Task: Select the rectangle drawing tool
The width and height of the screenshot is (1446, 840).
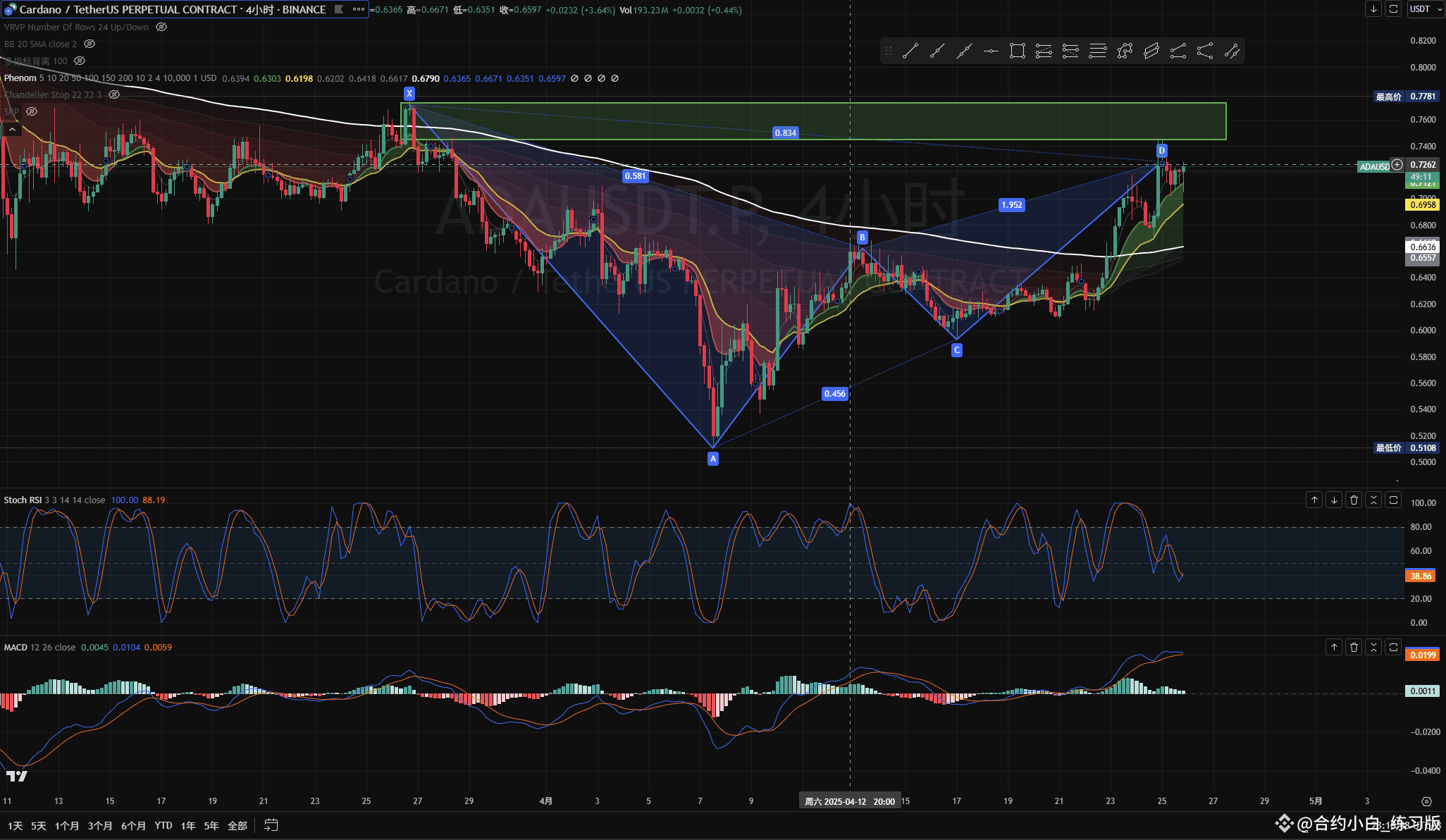Action: pos(1018,51)
